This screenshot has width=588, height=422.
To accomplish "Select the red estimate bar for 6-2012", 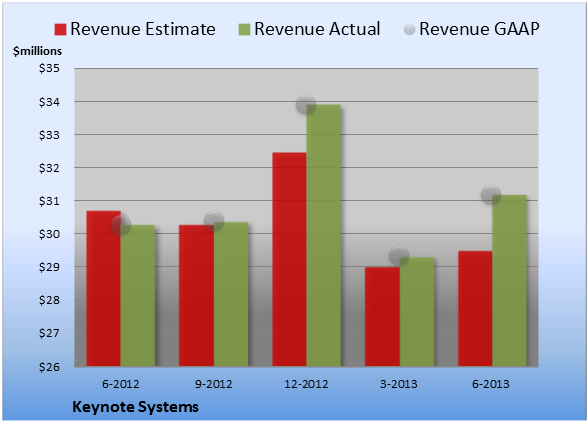I will click(104, 288).
